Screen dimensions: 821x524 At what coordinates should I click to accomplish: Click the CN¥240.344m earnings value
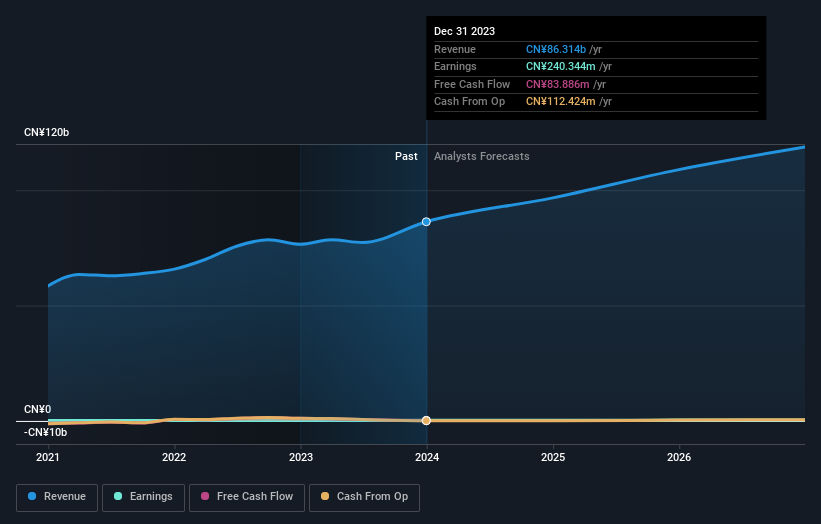561,66
